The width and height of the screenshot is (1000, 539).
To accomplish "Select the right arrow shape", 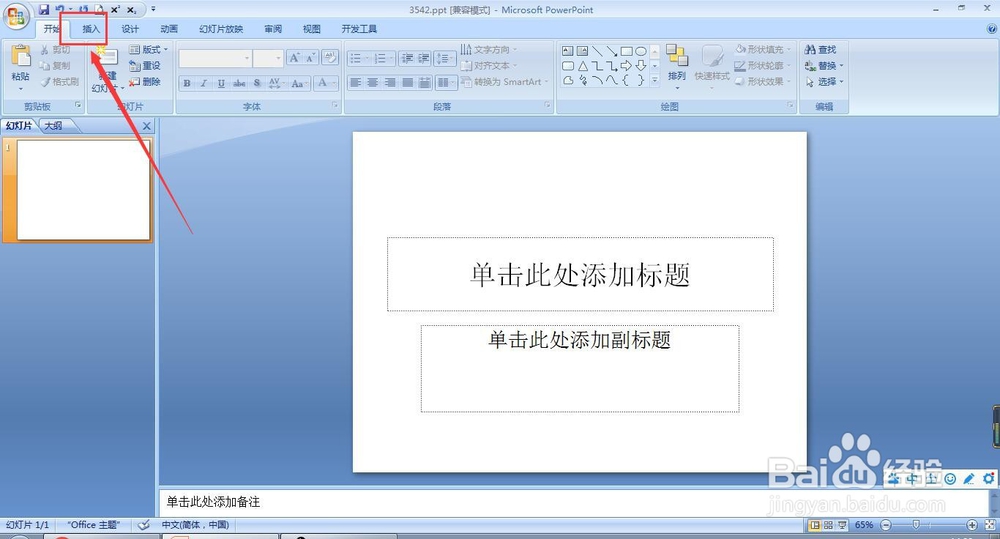I will tap(626, 66).
